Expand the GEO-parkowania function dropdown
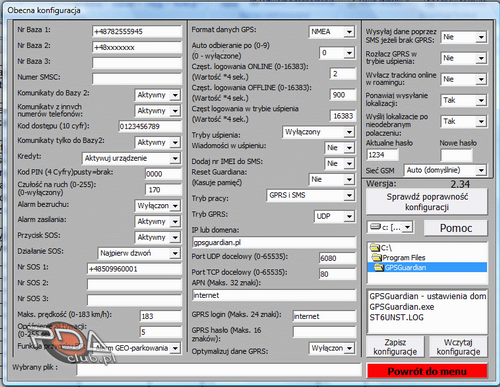The height and width of the screenshot is (387, 500). 137,348
